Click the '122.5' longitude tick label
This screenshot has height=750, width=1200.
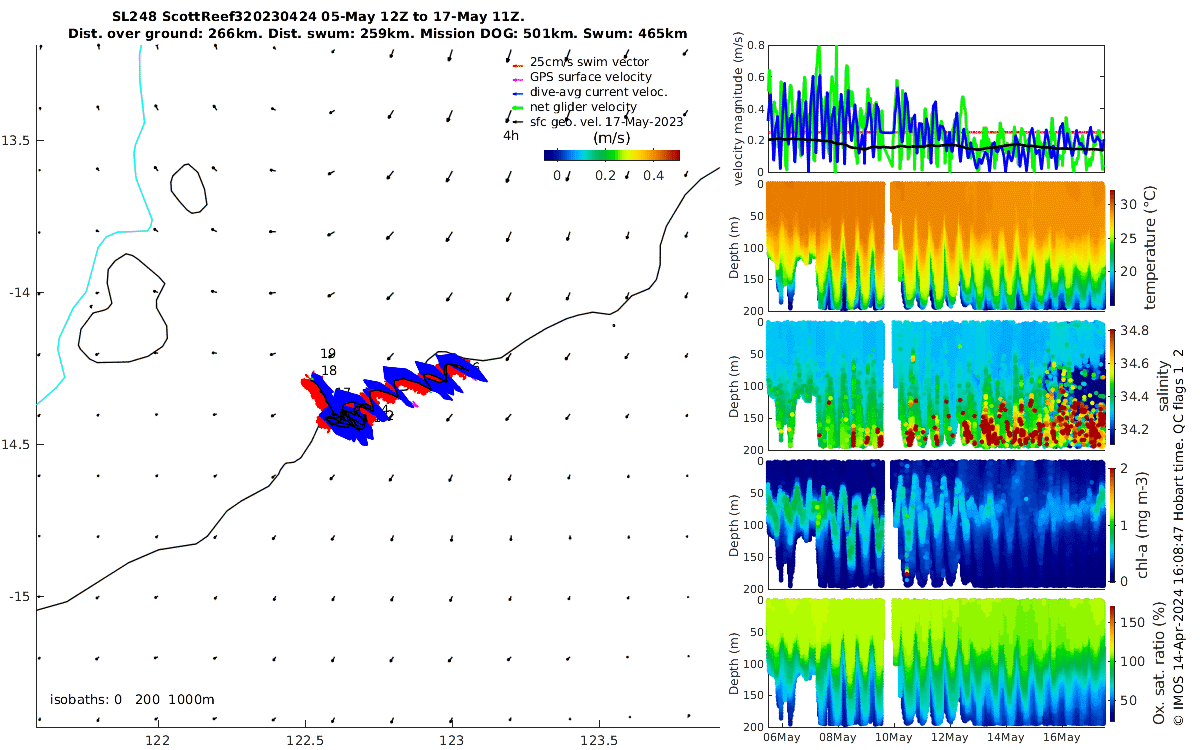coord(304,741)
